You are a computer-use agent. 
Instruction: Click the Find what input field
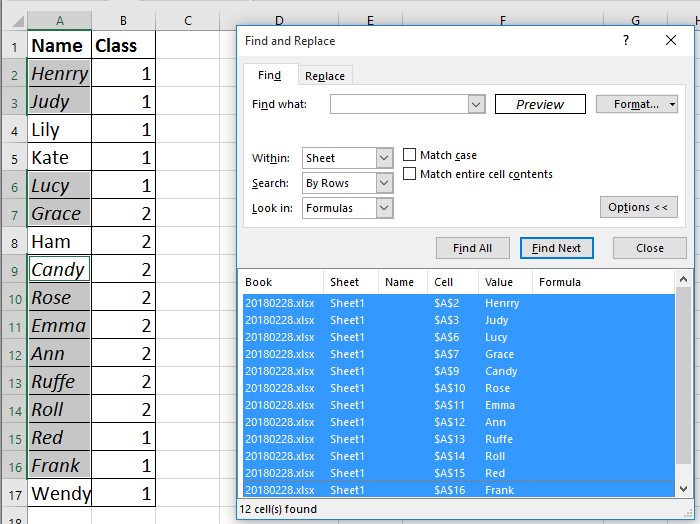pos(398,104)
